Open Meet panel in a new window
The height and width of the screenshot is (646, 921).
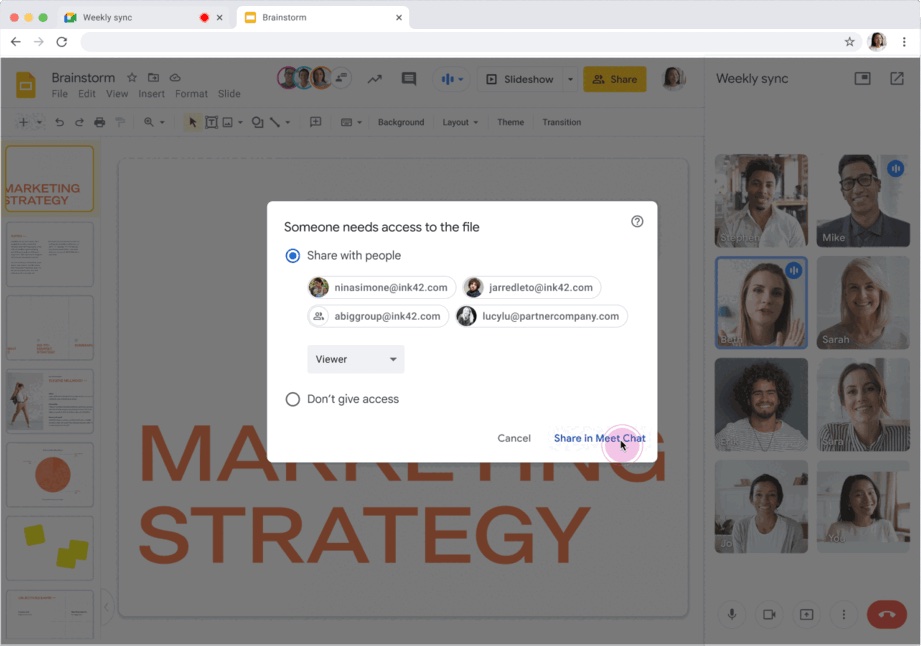tap(896, 79)
